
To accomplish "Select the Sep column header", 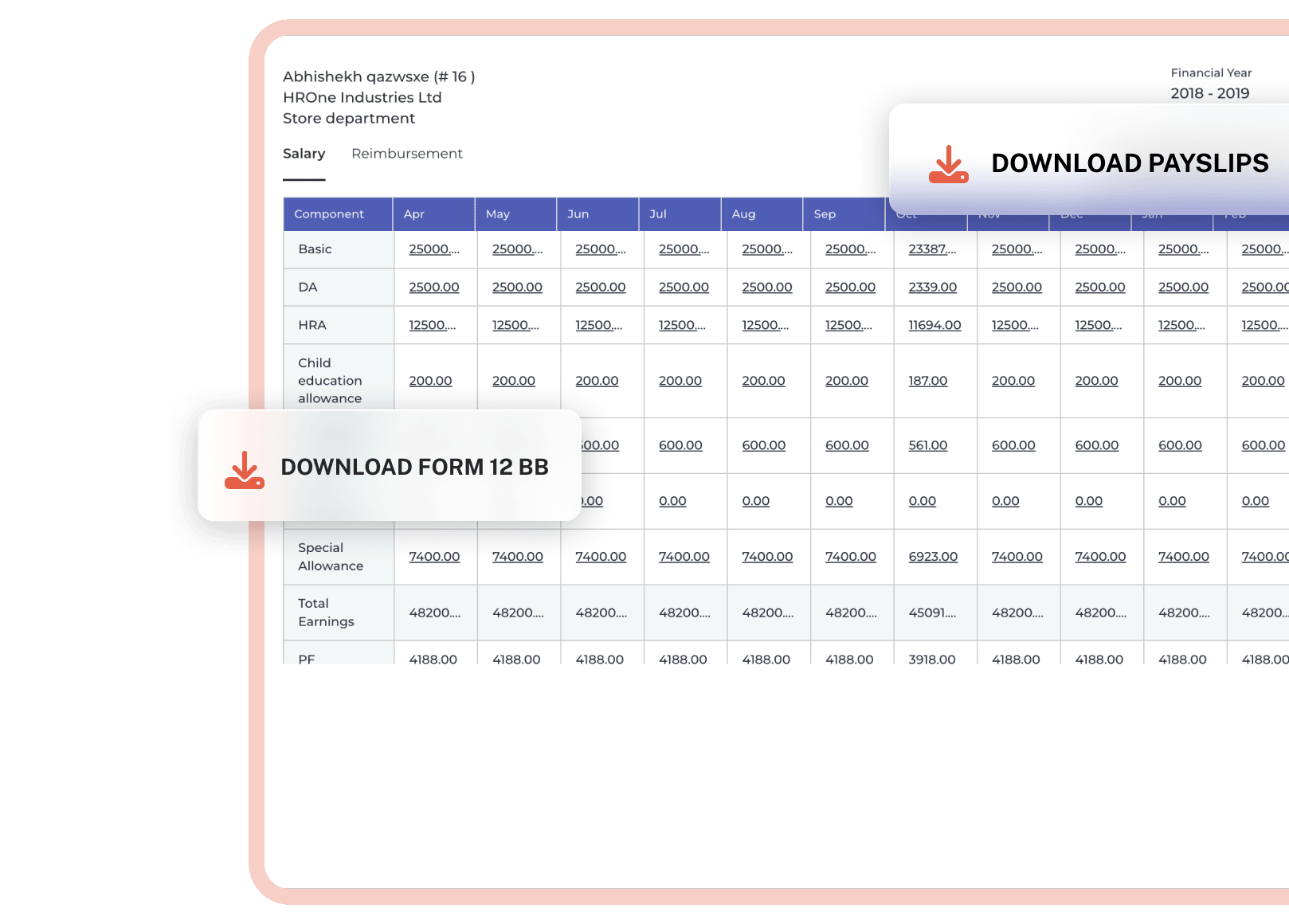I will click(x=825, y=214).
